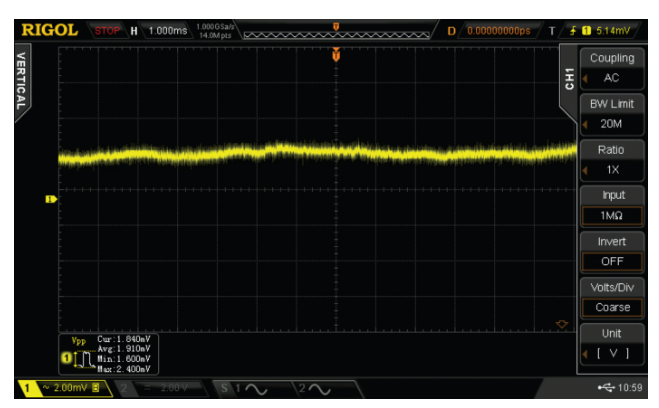Open the Ratio menu item
This screenshot has width=659, height=408.
[x=612, y=150]
